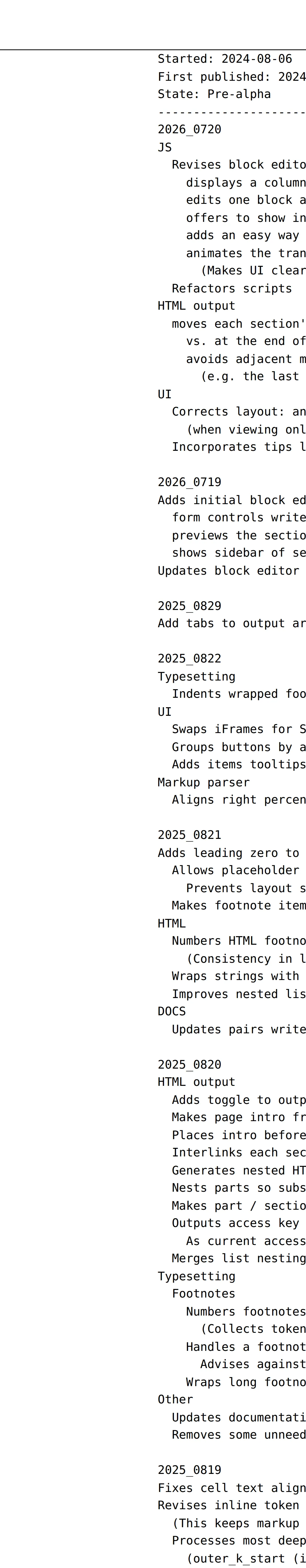Click the 'Add tabs to output' line
The height and width of the screenshot is (1568, 306).
point(232,623)
